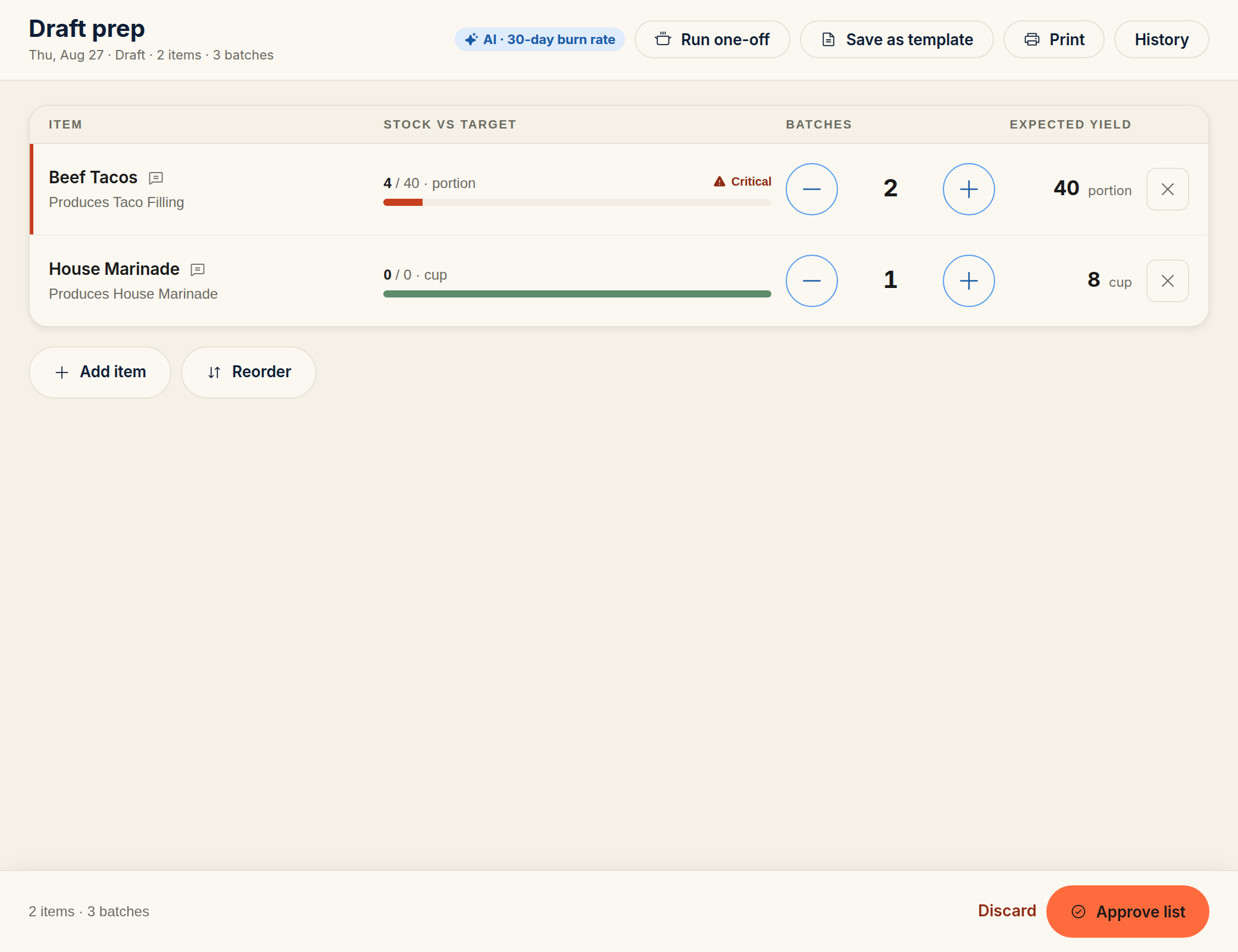Open the History view
This screenshot has height=952, width=1238.
click(1162, 39)
